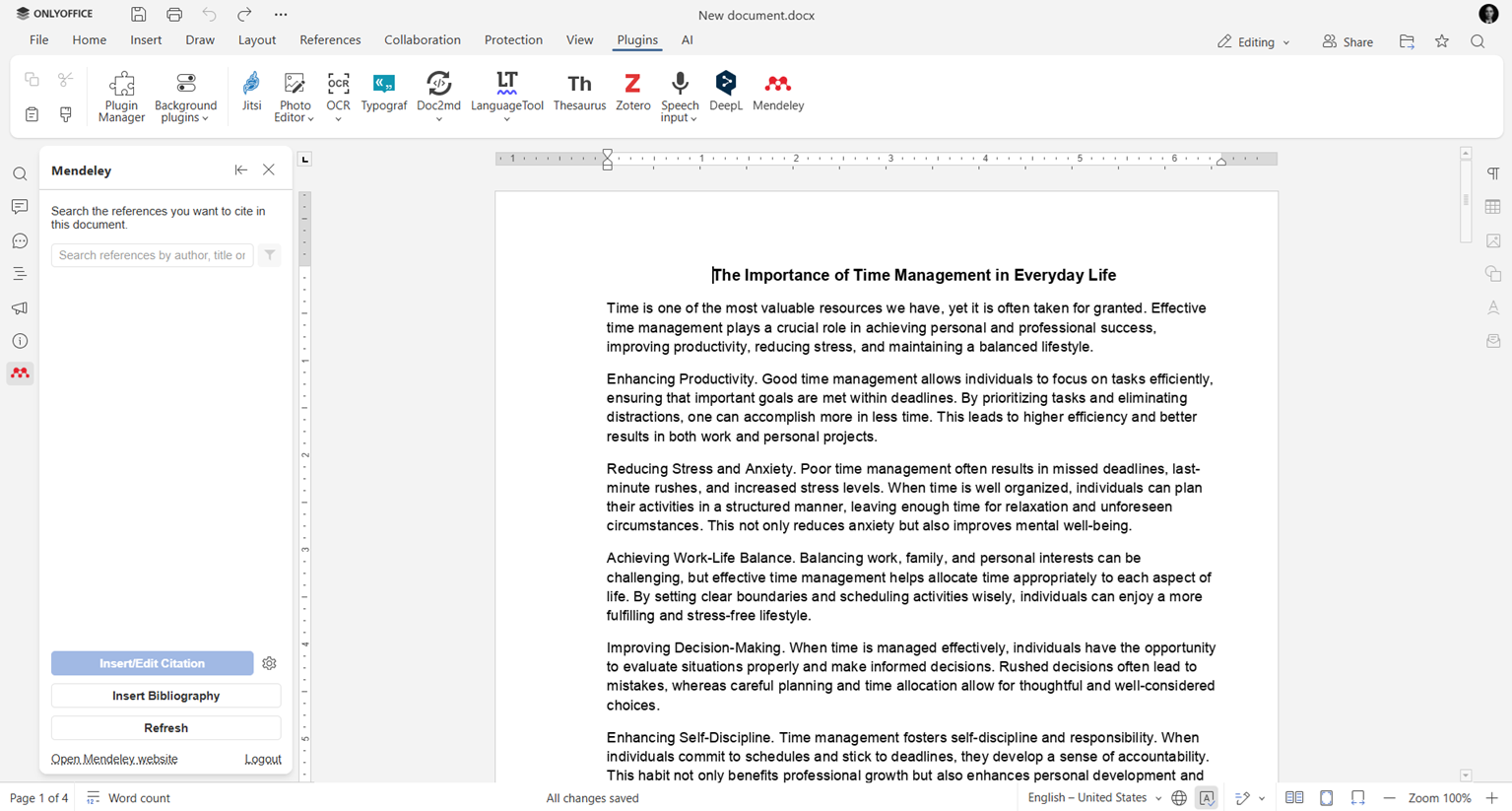The height and width of the screenshot is (811, 1512).
Task: Open Mendeley citation settings gear
Action: pyautogui.click(x=269, y=663)
